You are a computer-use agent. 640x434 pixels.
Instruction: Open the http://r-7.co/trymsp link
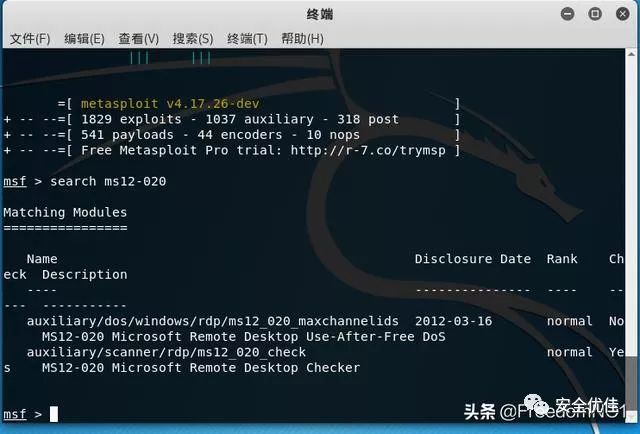pos(368,150)
